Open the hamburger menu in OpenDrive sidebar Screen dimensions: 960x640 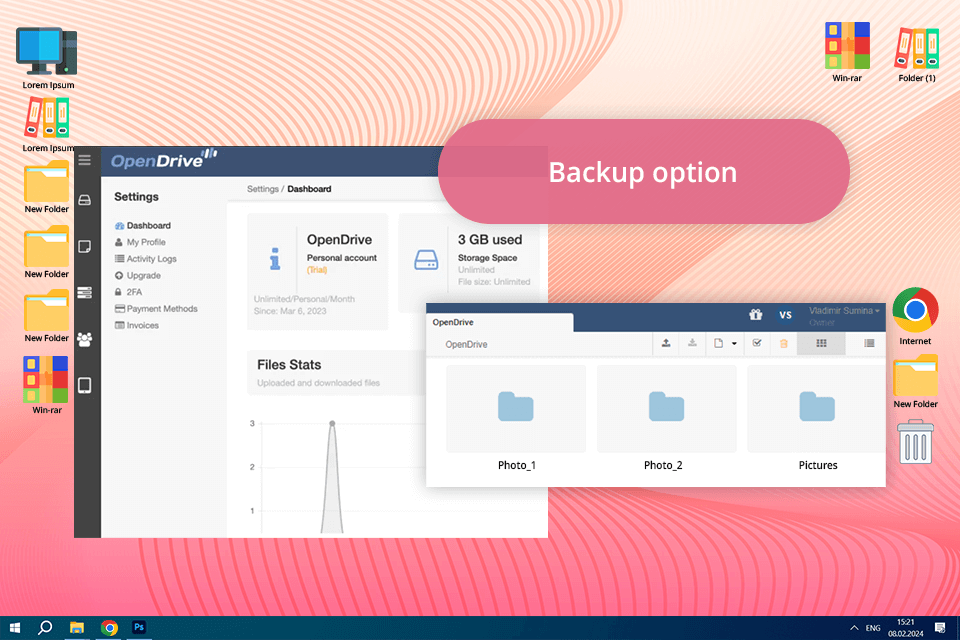coord(84,160)
